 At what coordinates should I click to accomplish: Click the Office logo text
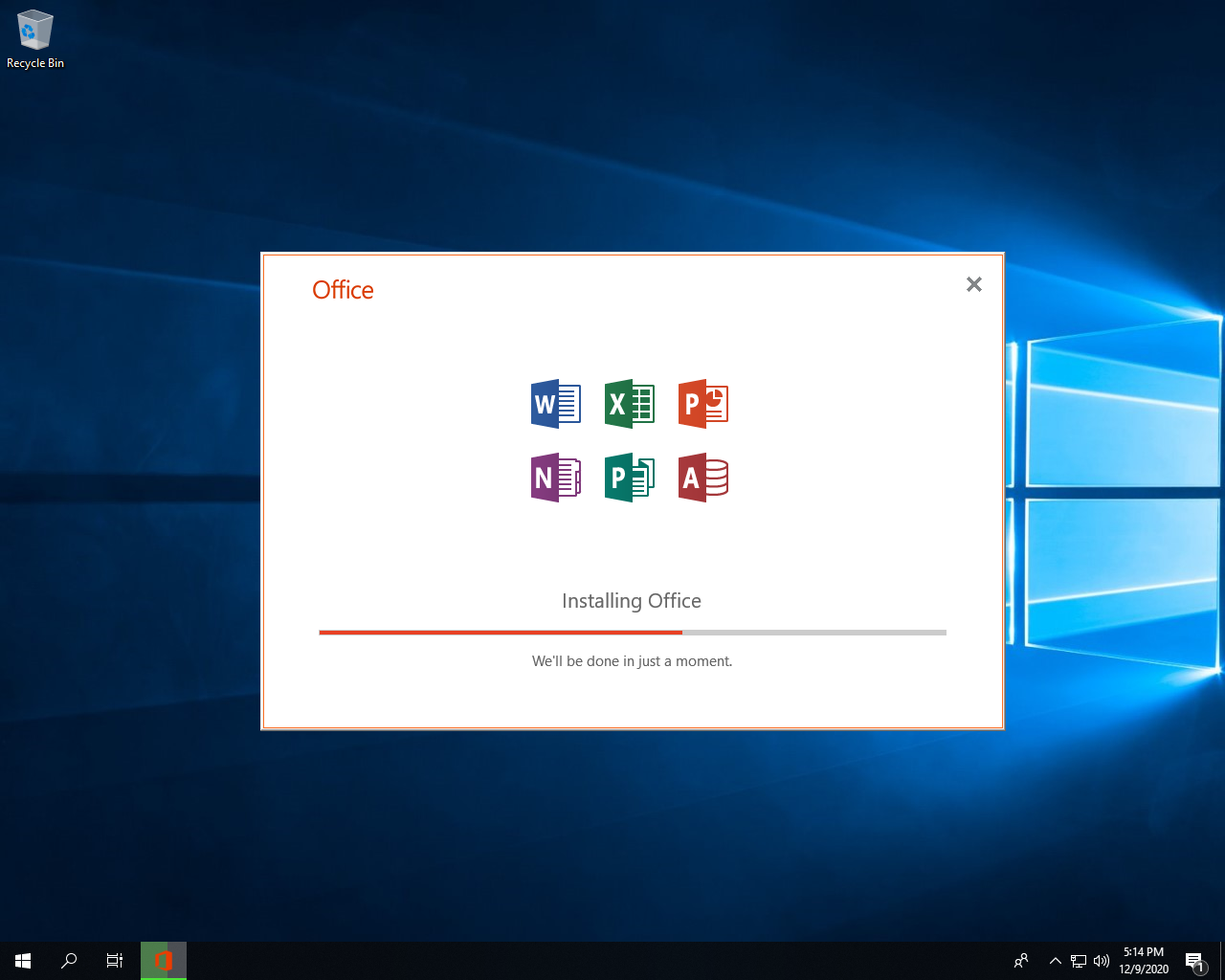(343, 290)
